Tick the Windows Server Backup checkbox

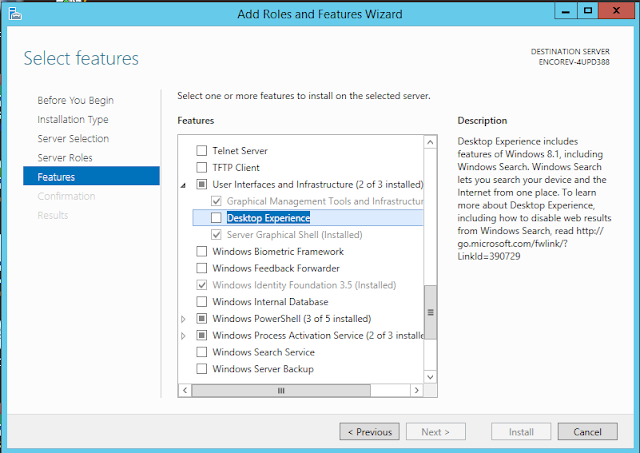pyautogui.click(x=202, y=369)
